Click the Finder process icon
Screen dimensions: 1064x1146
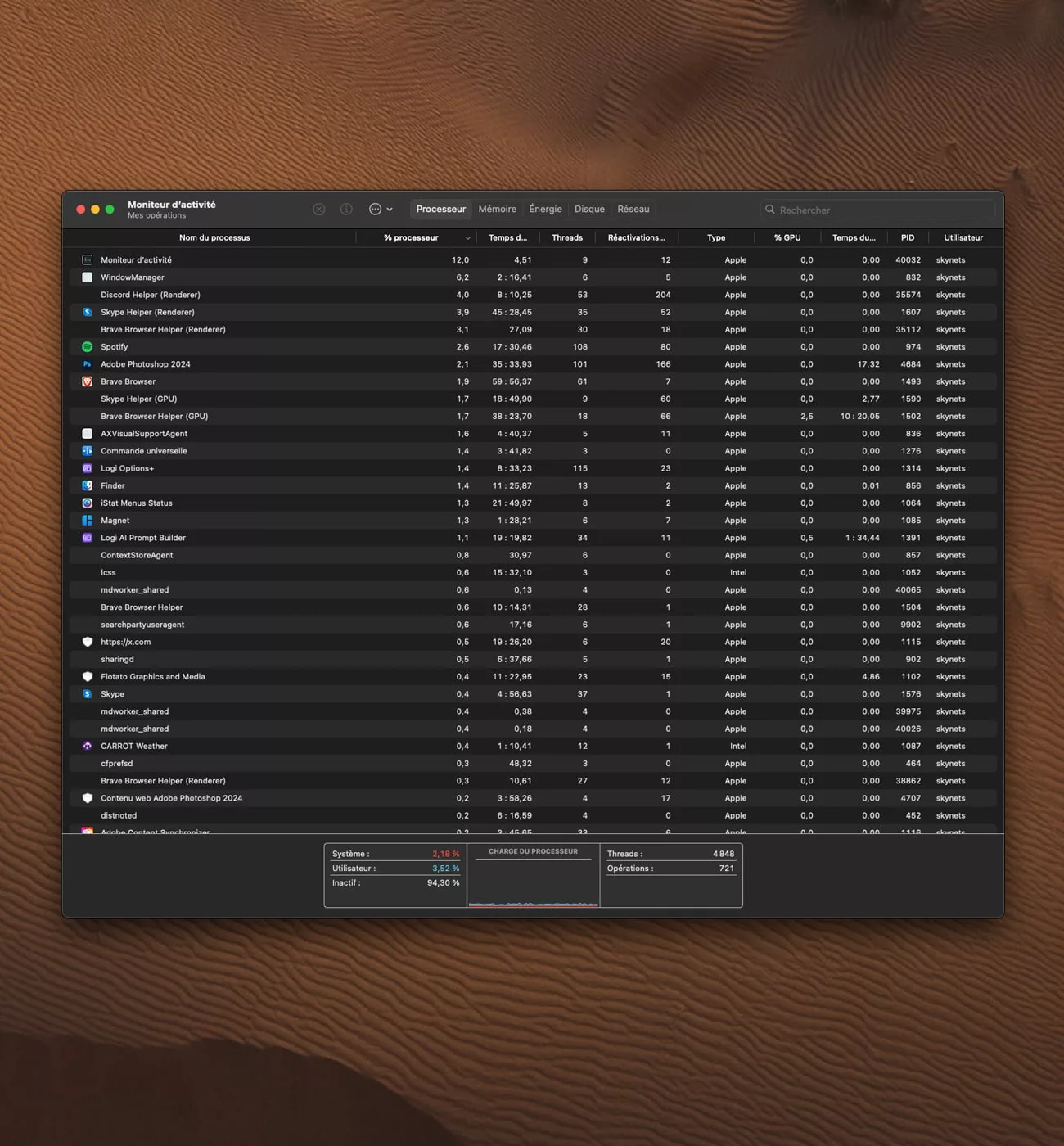(x=88, y=485)
